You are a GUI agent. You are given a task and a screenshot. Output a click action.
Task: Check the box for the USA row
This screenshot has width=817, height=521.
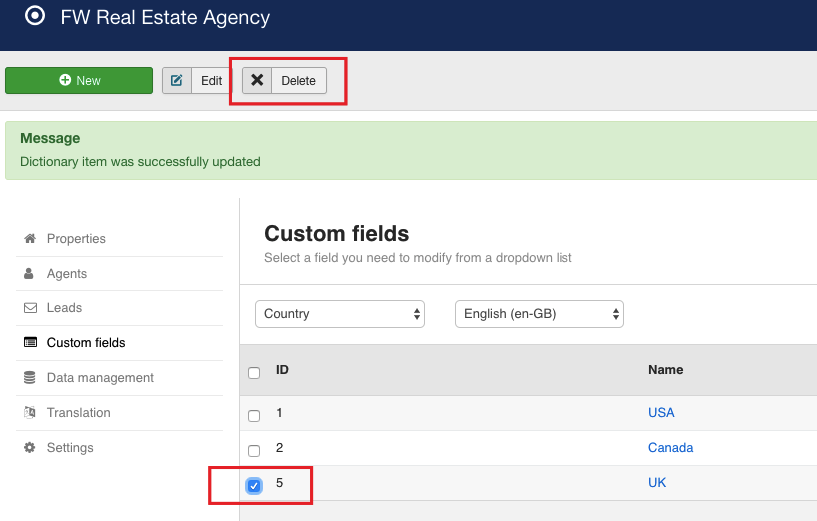point(254,416)
